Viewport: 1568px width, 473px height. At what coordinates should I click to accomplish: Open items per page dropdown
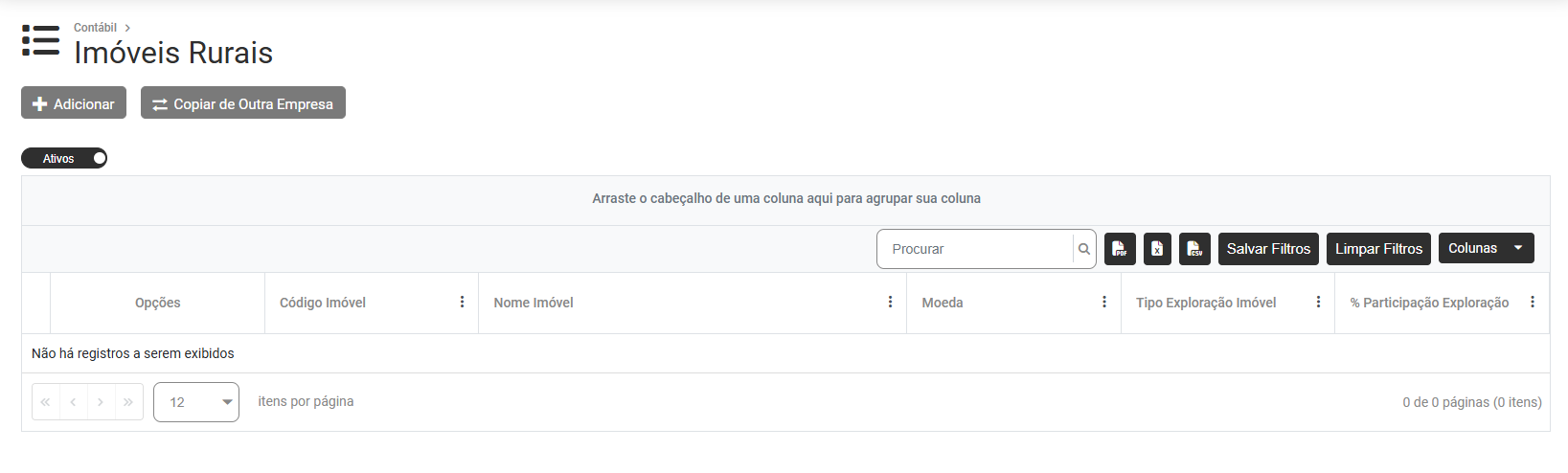pos(196,402)
